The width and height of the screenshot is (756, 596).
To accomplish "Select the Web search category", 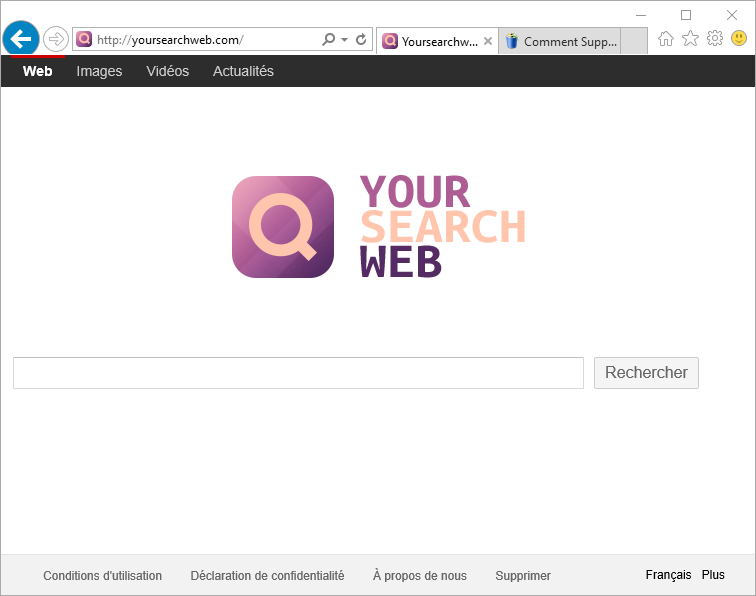I will point(38,71).
